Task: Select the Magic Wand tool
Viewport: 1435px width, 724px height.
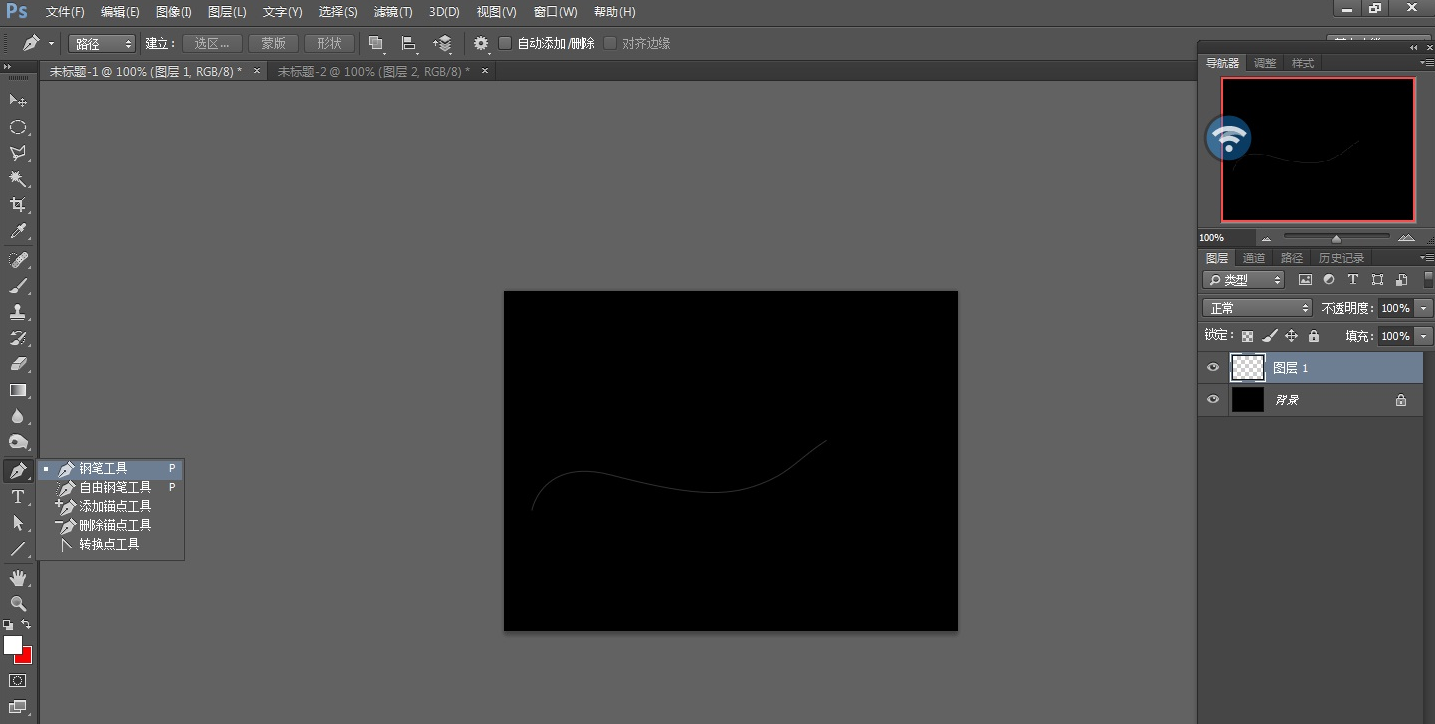Action: point(18,179)
